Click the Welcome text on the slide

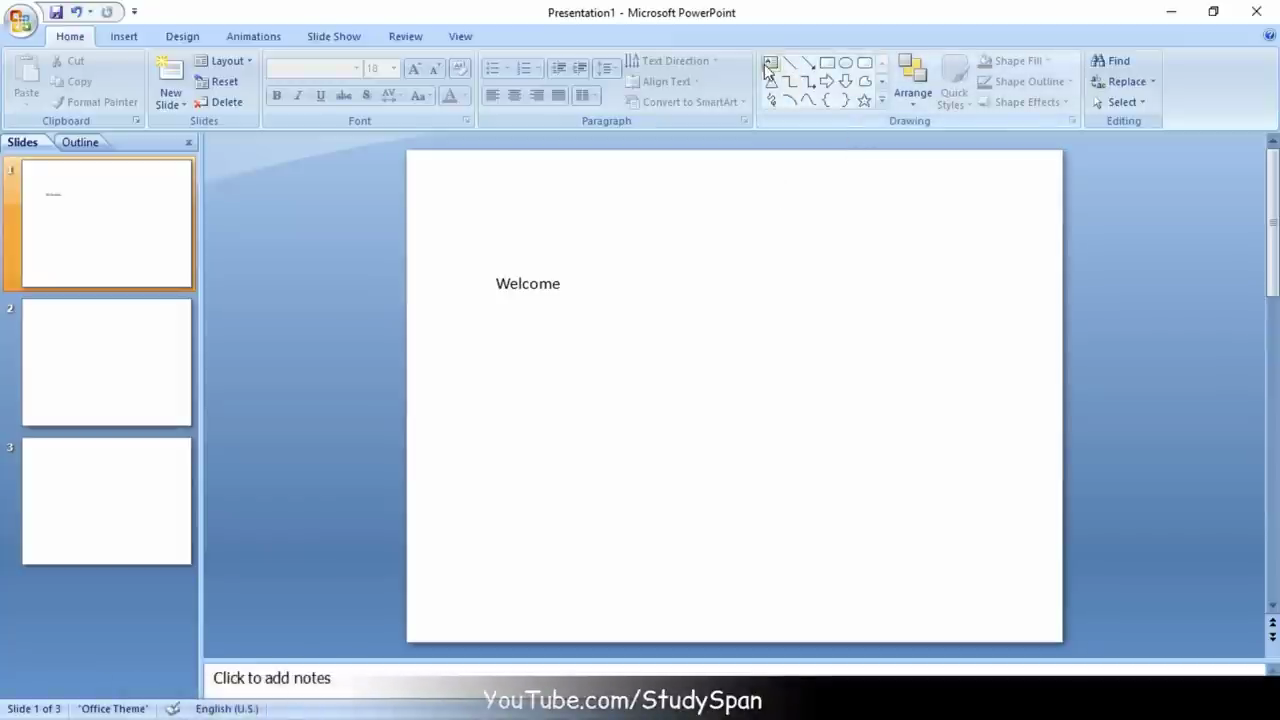[x=528, y=284]
